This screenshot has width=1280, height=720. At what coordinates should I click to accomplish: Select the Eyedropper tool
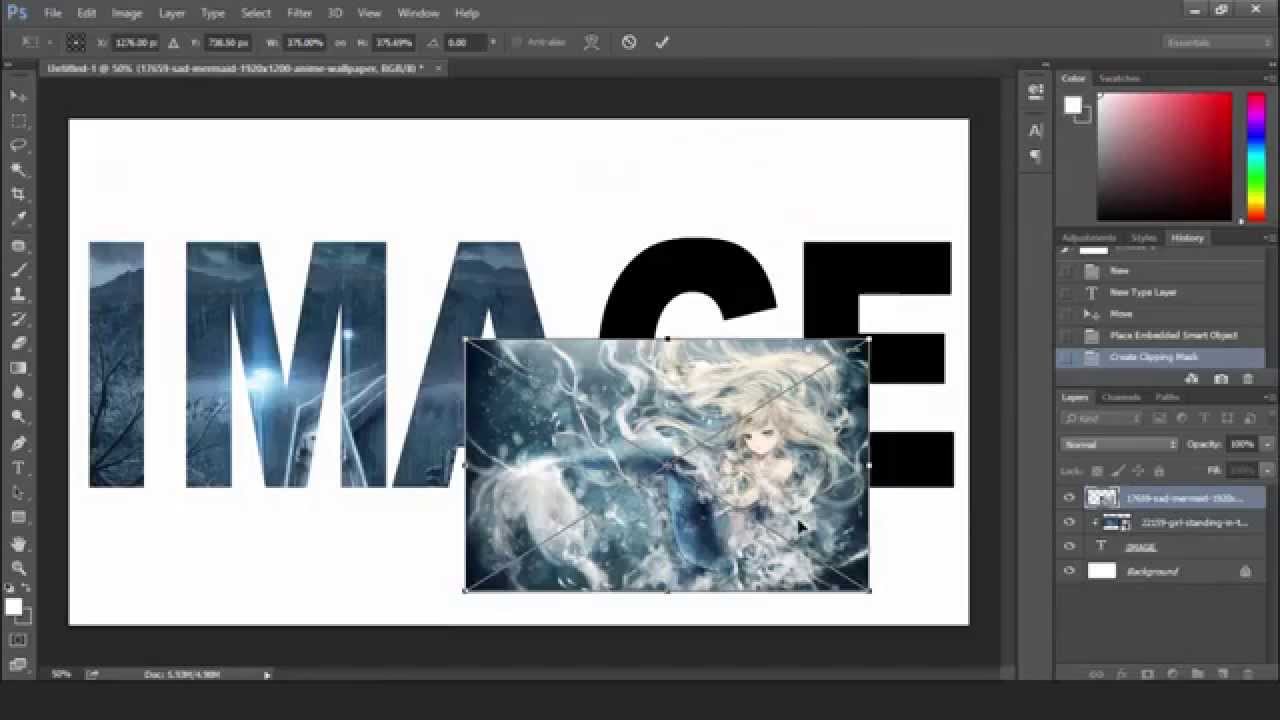[18, 219]
